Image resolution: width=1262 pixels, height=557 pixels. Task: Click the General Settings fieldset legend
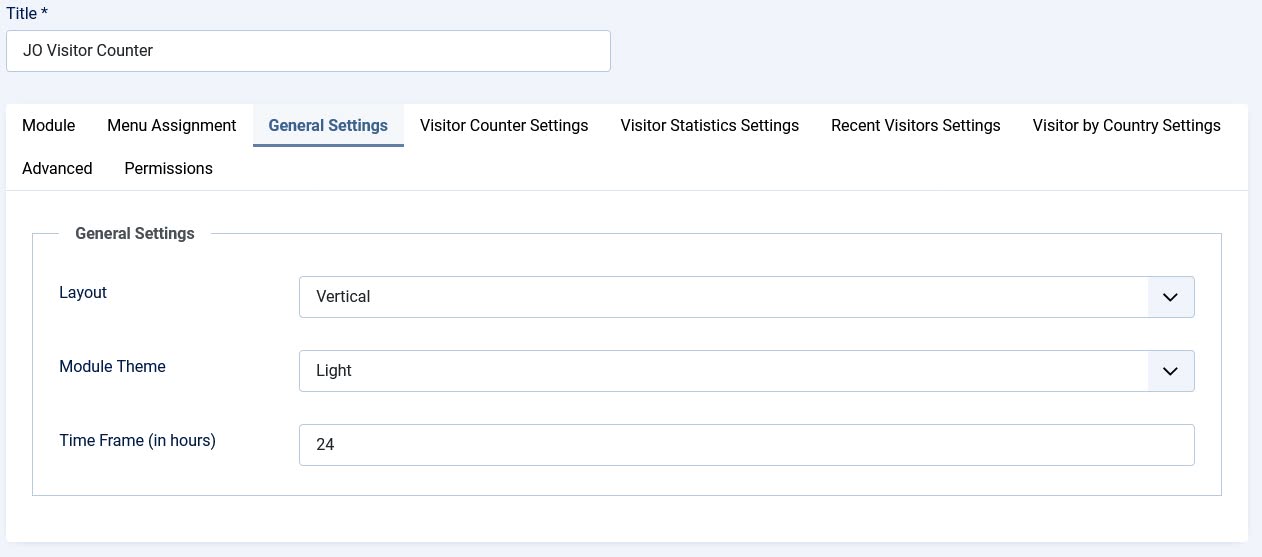(x=135, y=234)
